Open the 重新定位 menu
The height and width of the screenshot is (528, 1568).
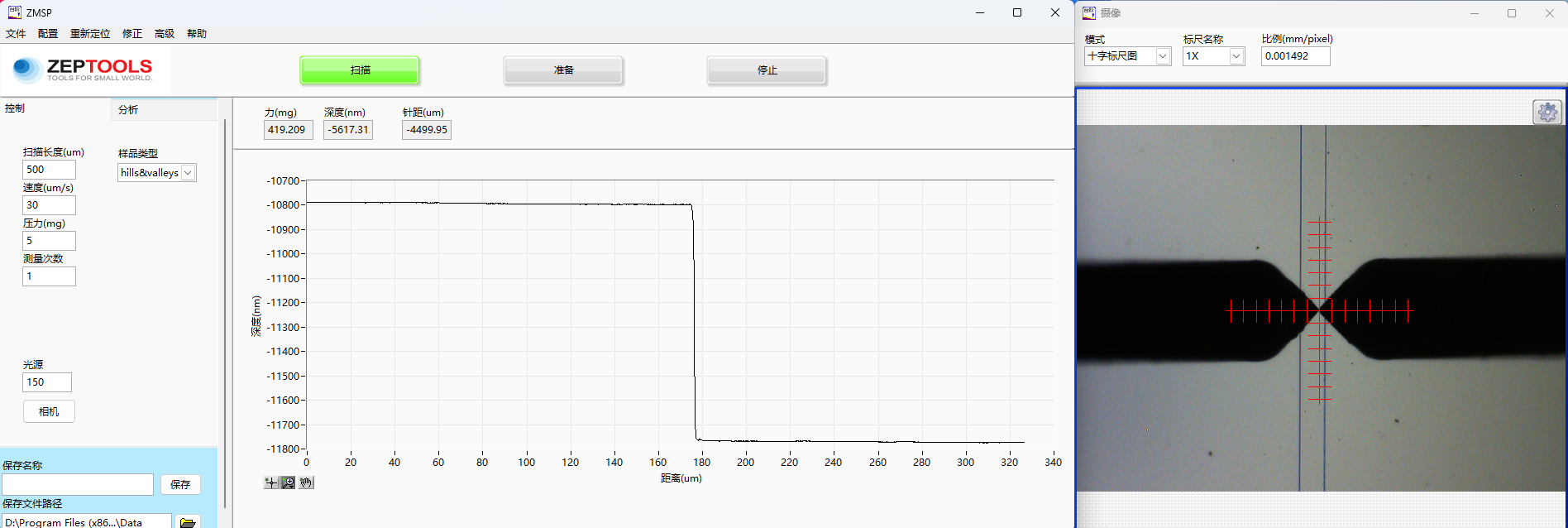pyautogui.click(x=90, y=34)
